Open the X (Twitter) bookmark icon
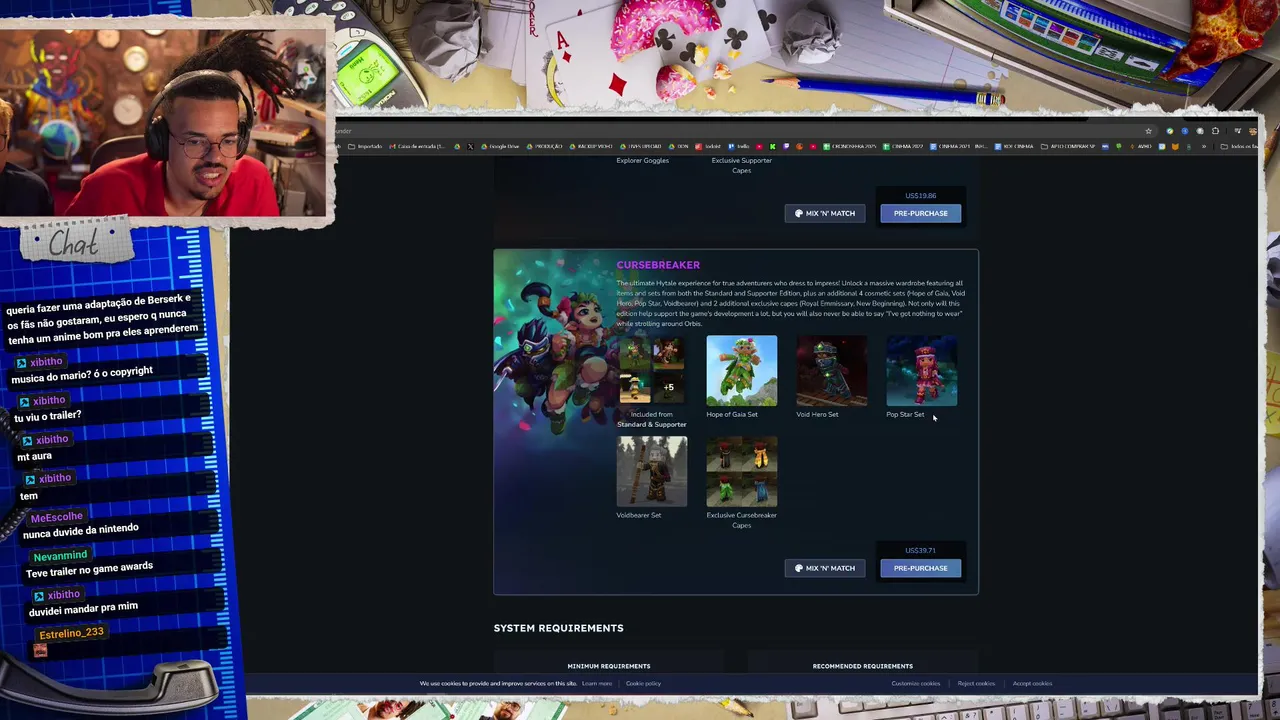 470,146
